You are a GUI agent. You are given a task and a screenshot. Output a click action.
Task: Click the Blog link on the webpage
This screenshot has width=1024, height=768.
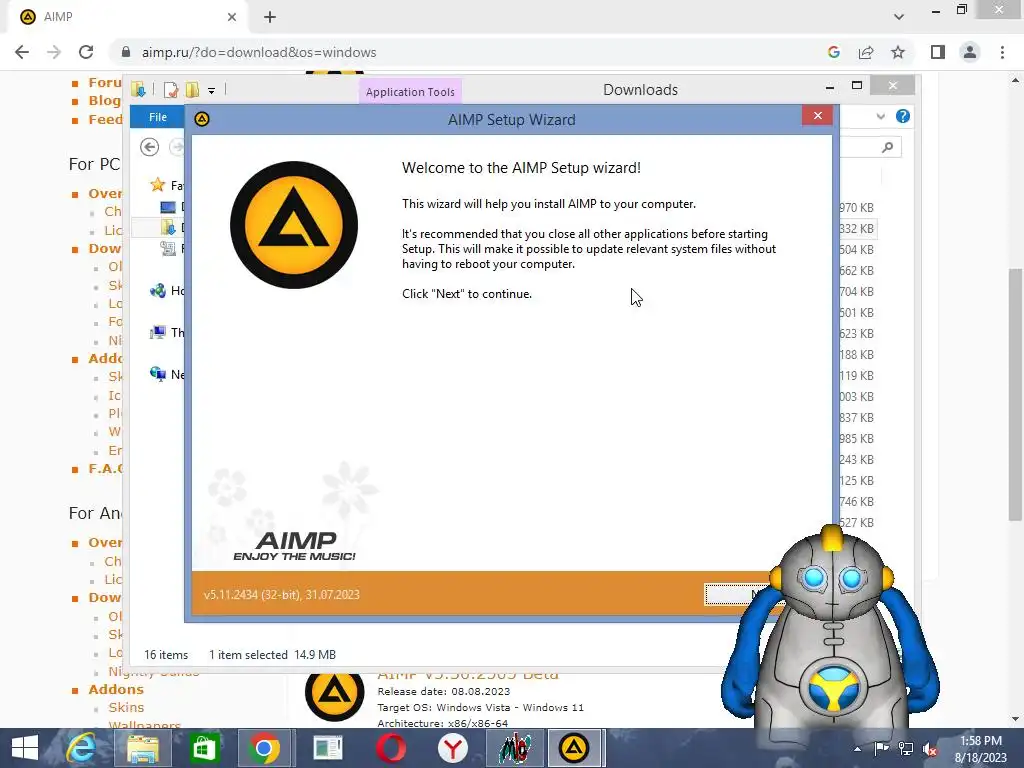point(104,101)
